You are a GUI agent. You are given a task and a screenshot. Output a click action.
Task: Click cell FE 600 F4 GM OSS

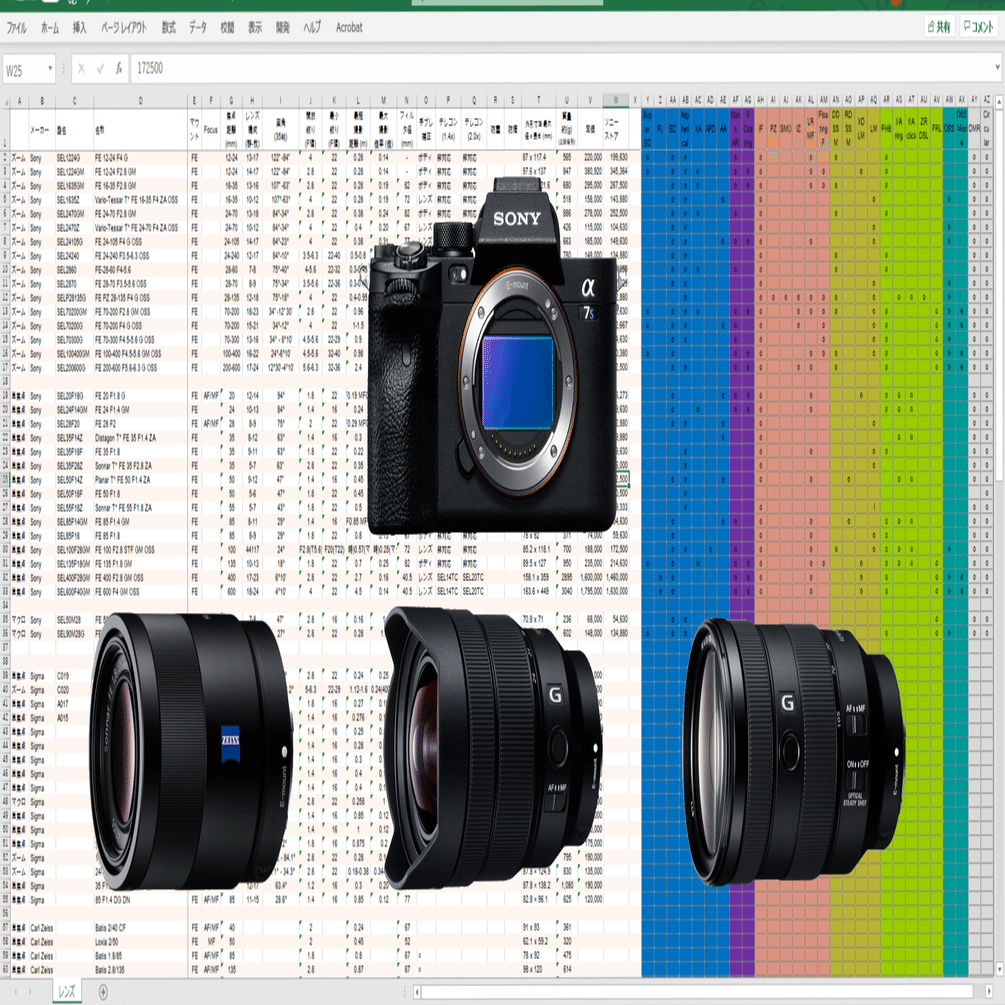pyautogui.click(x=141, y=592)
